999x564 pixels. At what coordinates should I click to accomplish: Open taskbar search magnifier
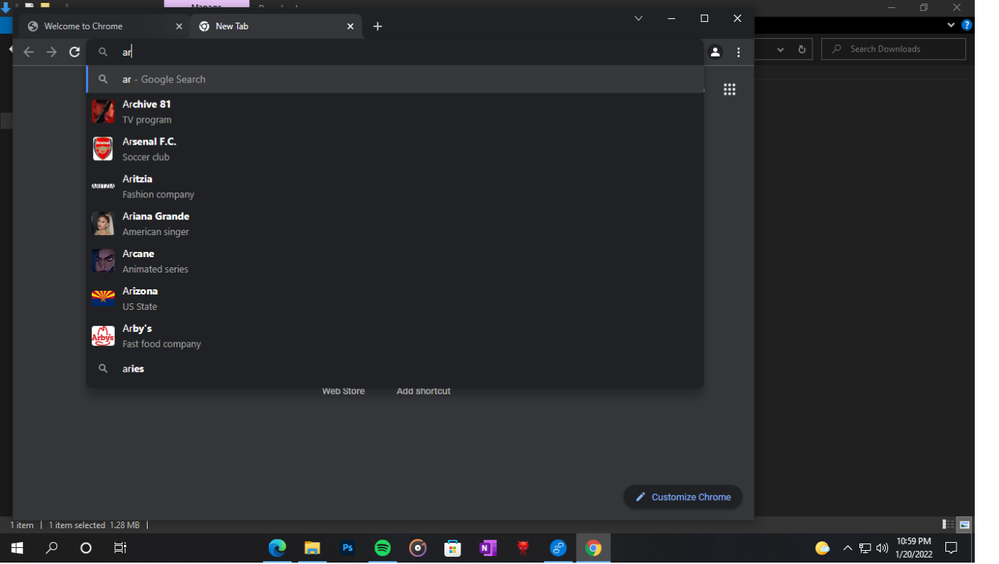tap(52, 548)
